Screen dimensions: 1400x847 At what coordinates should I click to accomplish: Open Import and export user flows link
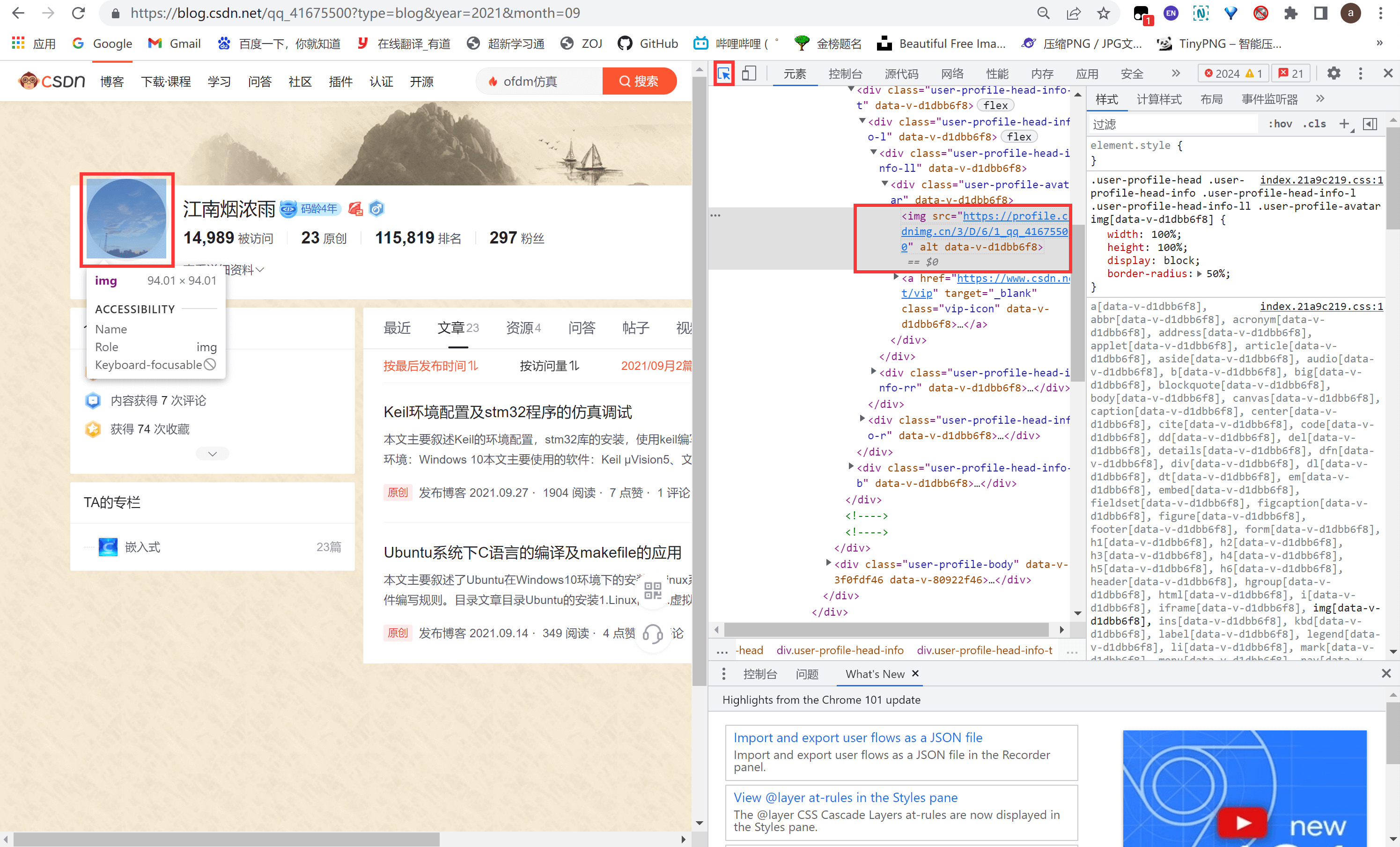858,737
